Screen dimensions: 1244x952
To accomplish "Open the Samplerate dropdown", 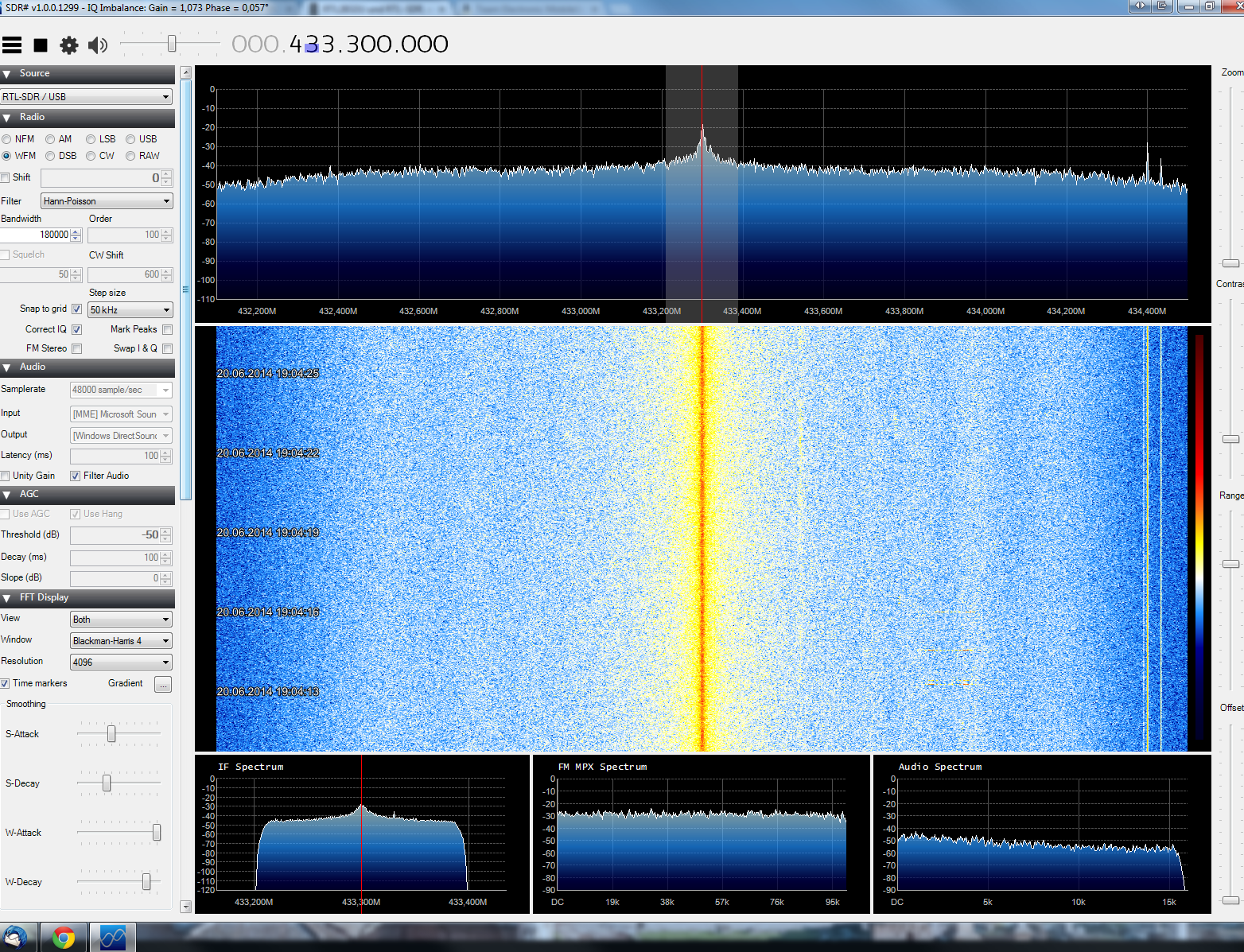I will (x=121, y=390).
